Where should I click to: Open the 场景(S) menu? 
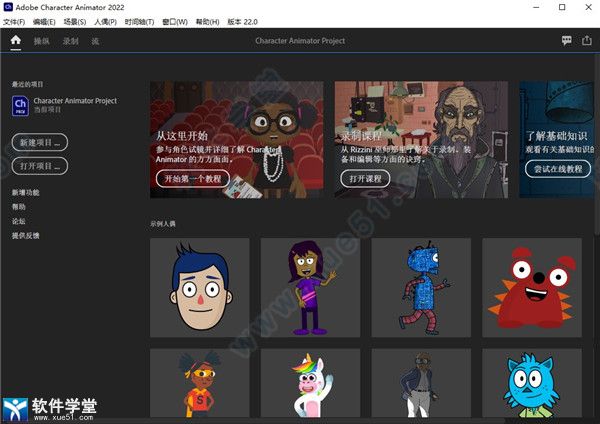click(x=75, y=22)
